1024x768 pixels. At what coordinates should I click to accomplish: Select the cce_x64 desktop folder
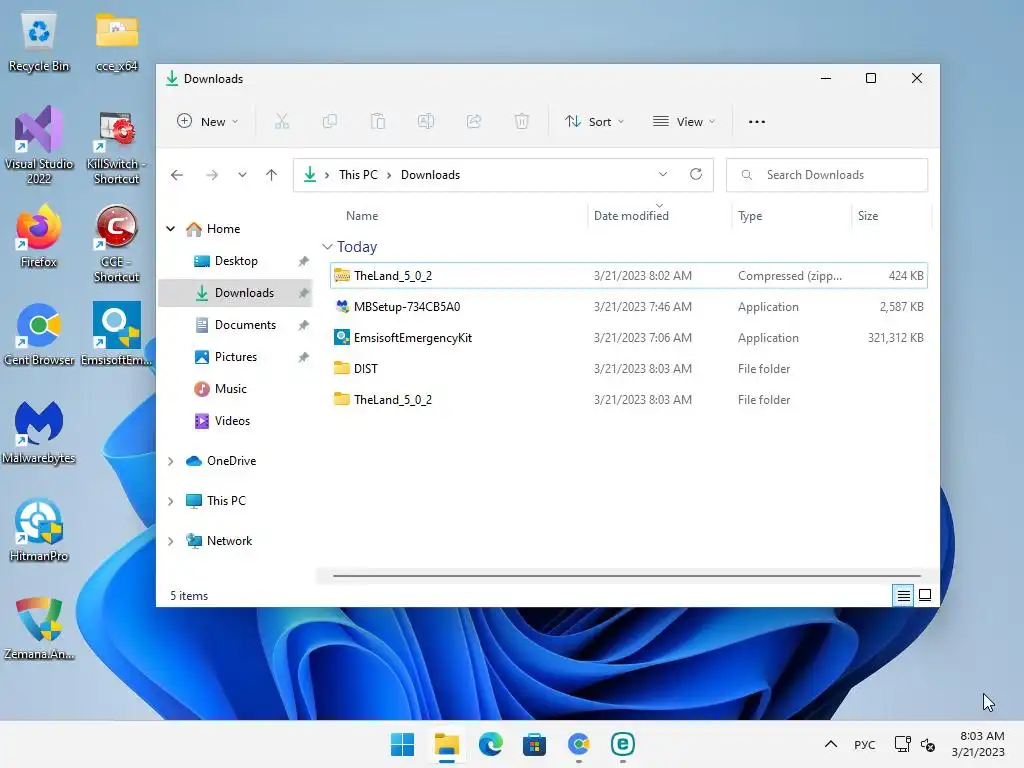pos(116,42)
